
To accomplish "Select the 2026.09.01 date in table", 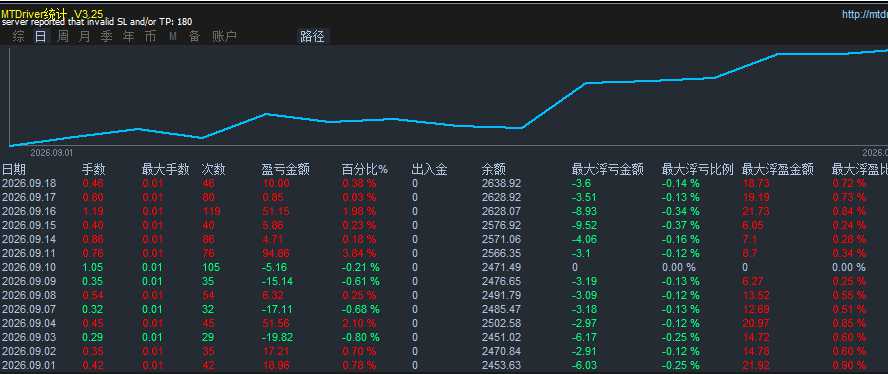I will pyautogui.click(x=29, y=365).
